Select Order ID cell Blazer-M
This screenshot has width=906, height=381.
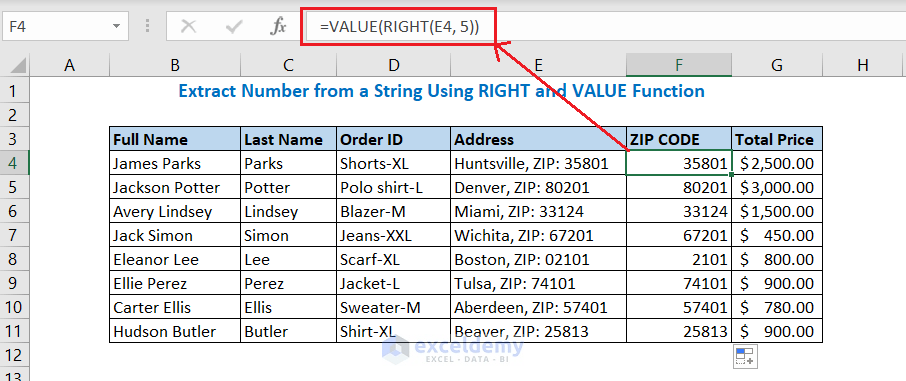tap(393, 211)
